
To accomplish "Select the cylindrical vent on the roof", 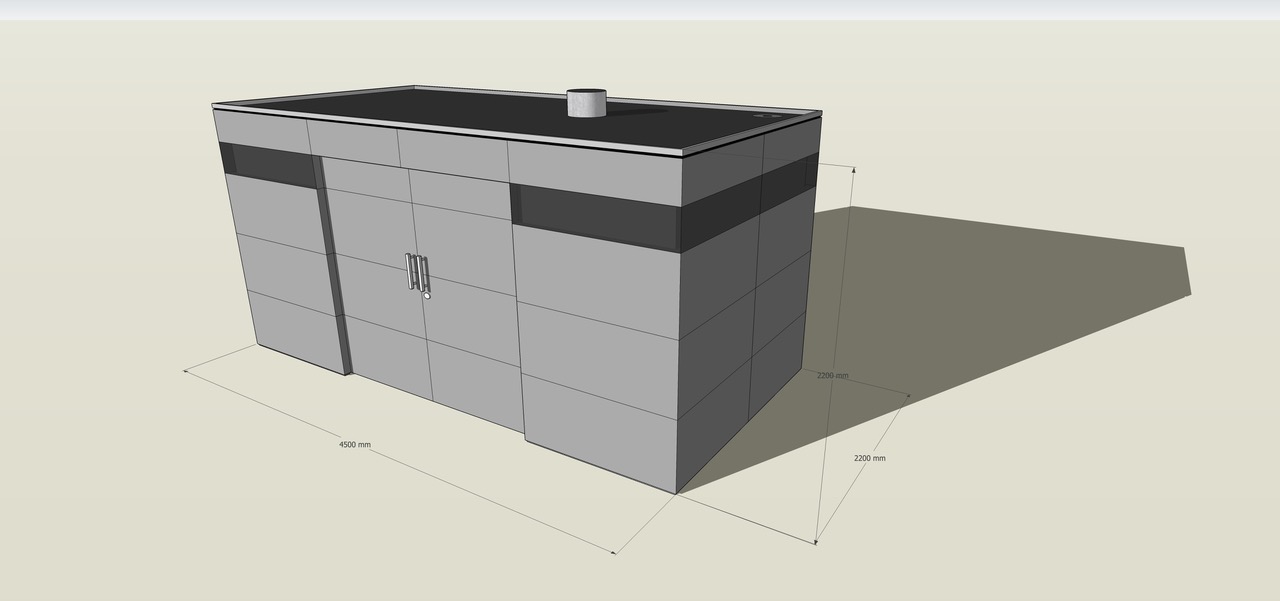I will coord(586,103).
